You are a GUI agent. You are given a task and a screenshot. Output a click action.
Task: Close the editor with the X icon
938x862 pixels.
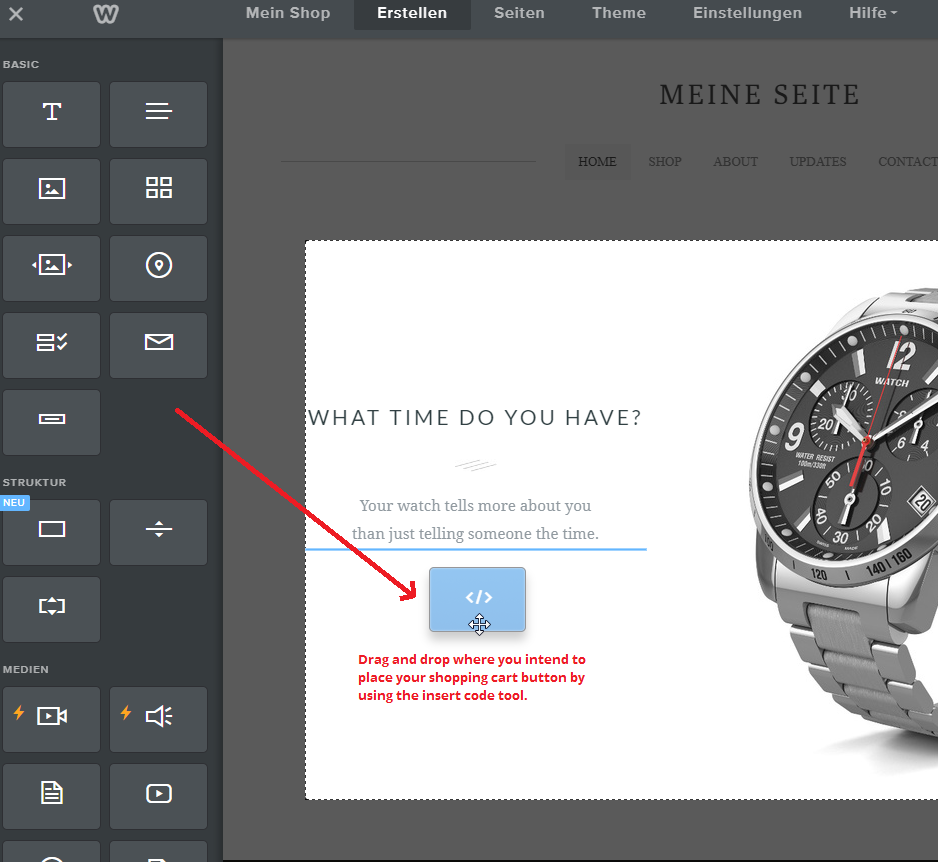[16, 14]
